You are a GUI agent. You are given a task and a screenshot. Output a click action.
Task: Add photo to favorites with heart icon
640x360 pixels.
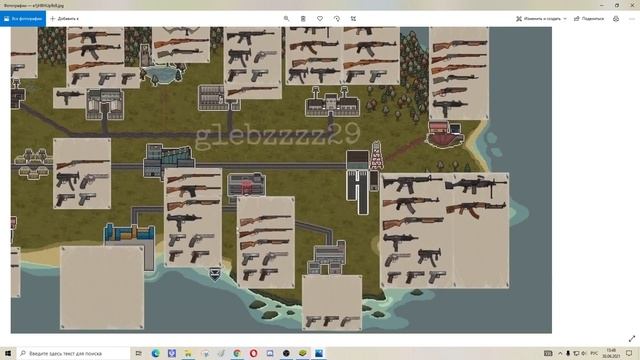[x=320, y=19]
